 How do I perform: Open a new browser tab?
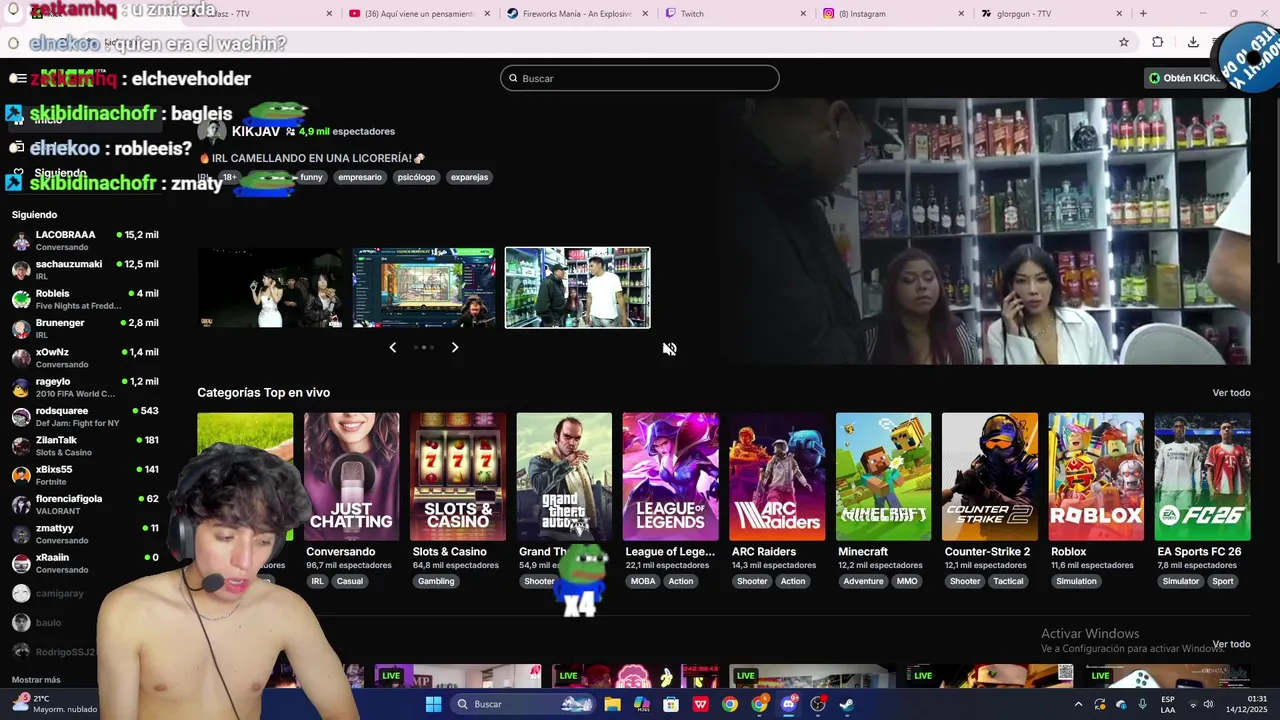(1143, 13)
